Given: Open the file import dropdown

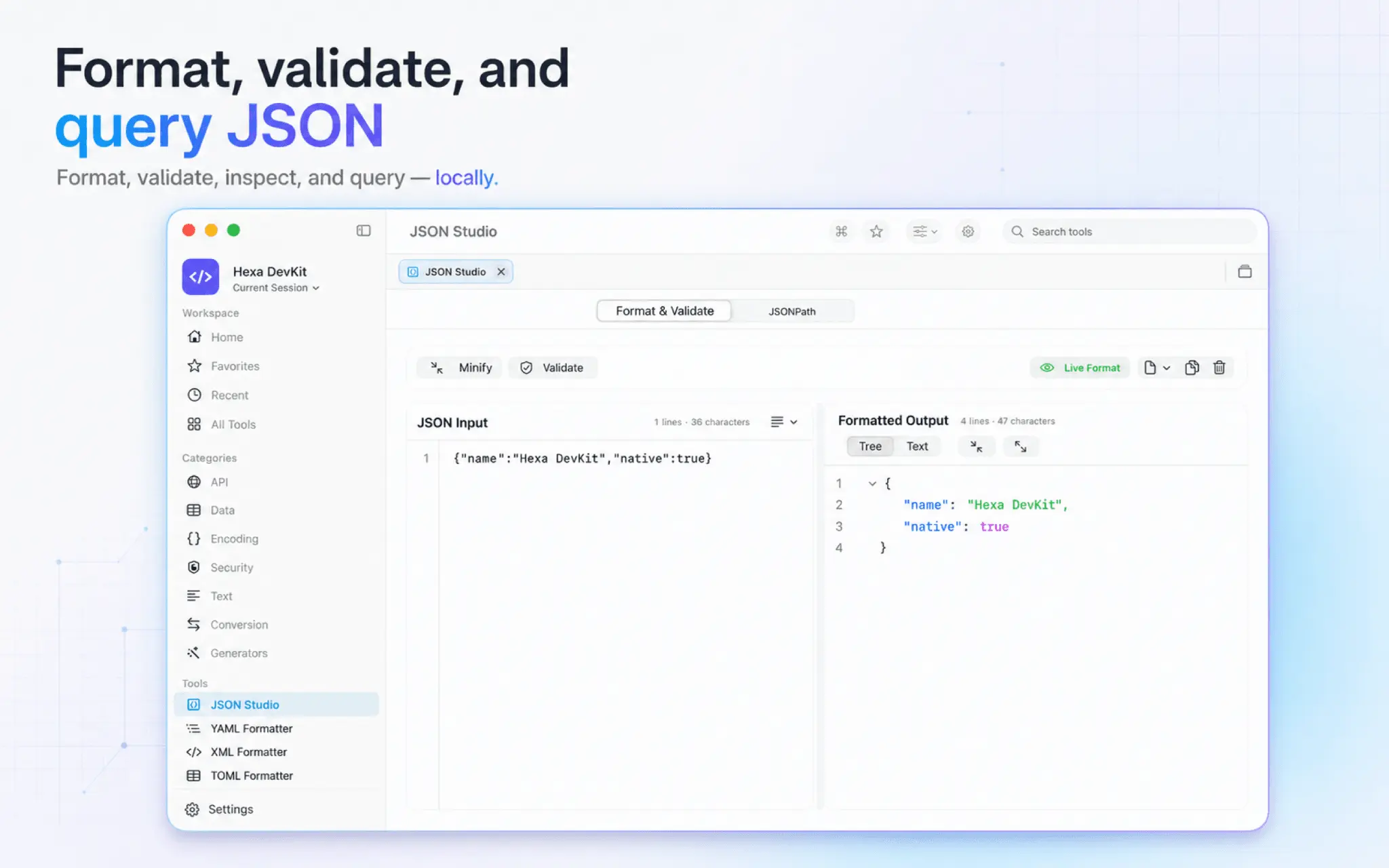Looking at the screenshot, I should coord(1156,368).
